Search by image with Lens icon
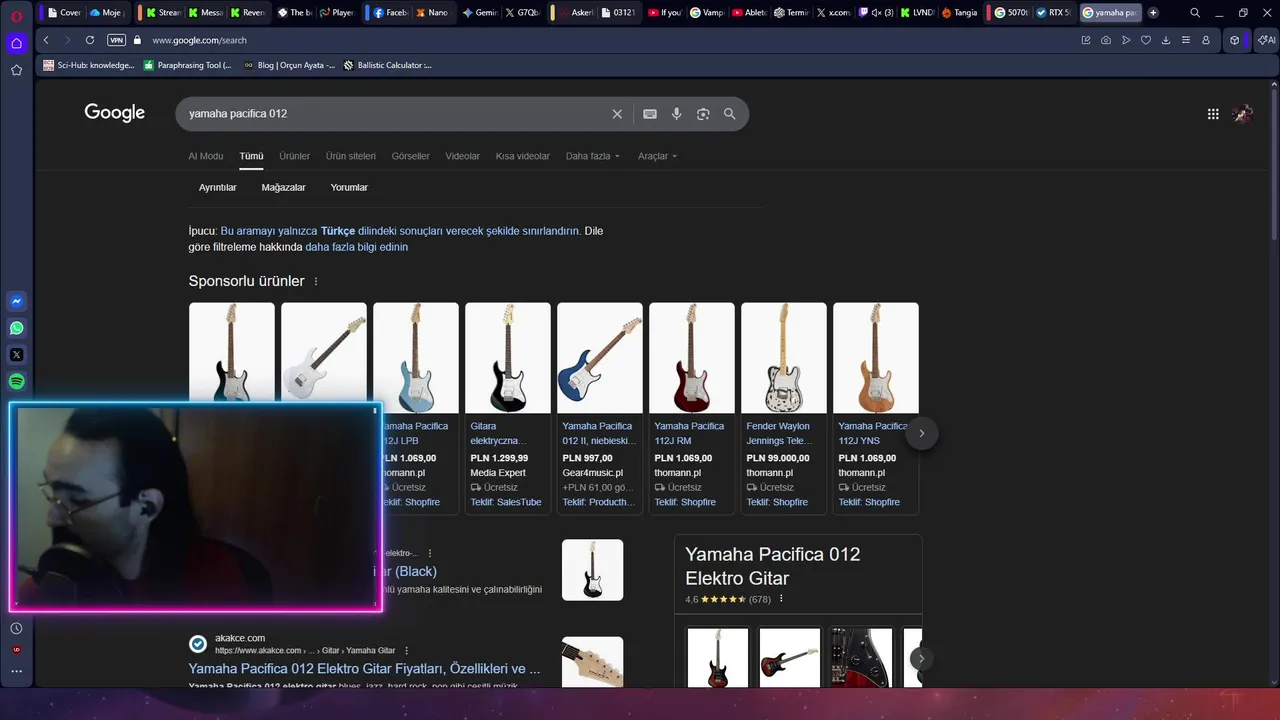Viewport: 1280px width, 720px height. coord(703,114)
